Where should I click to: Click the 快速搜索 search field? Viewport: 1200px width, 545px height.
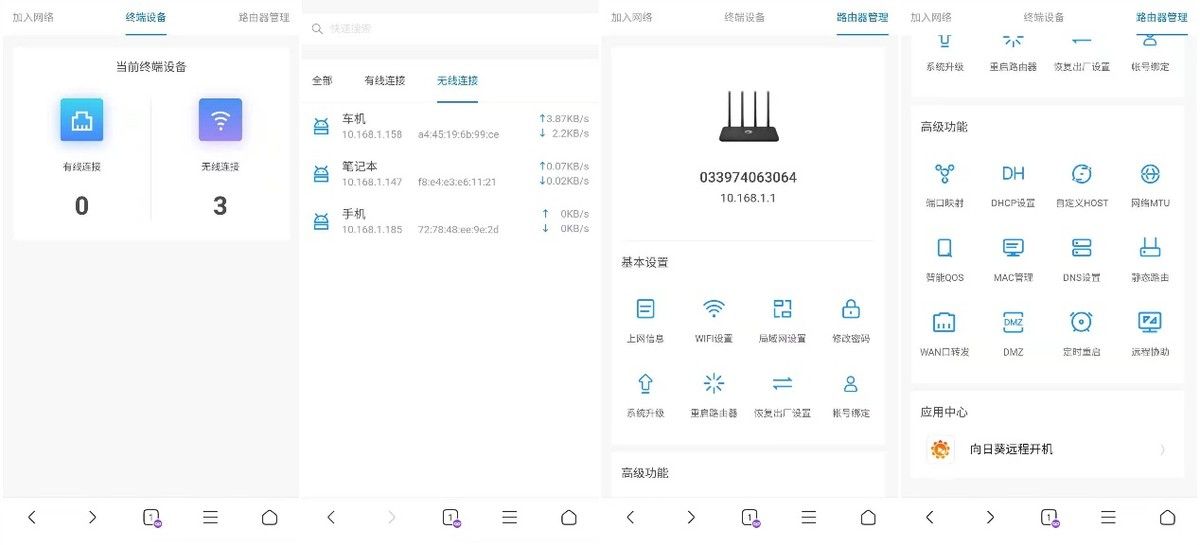click(x=450, y=29)
